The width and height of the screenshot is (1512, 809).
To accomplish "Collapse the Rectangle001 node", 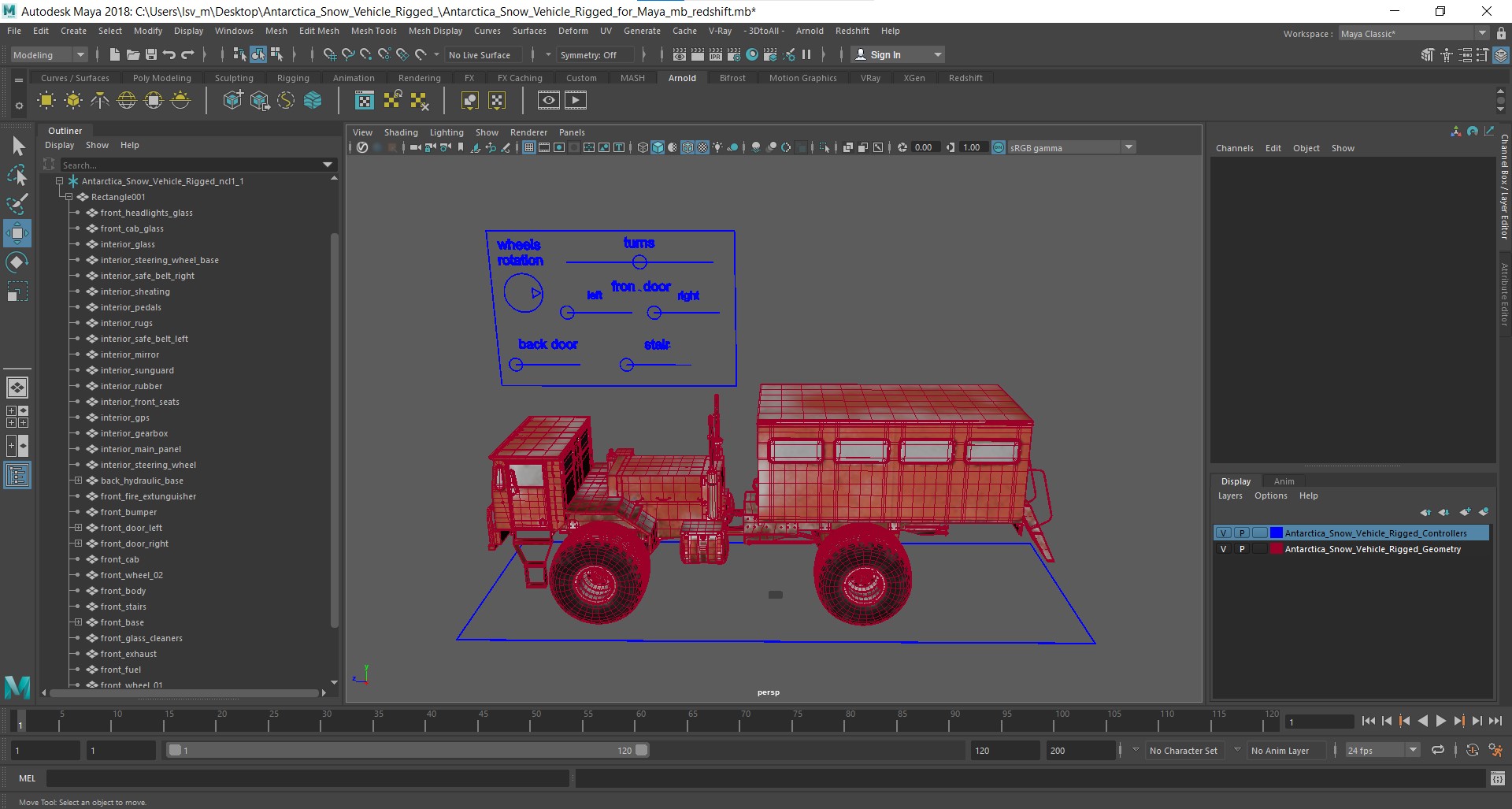I will 69,197.
